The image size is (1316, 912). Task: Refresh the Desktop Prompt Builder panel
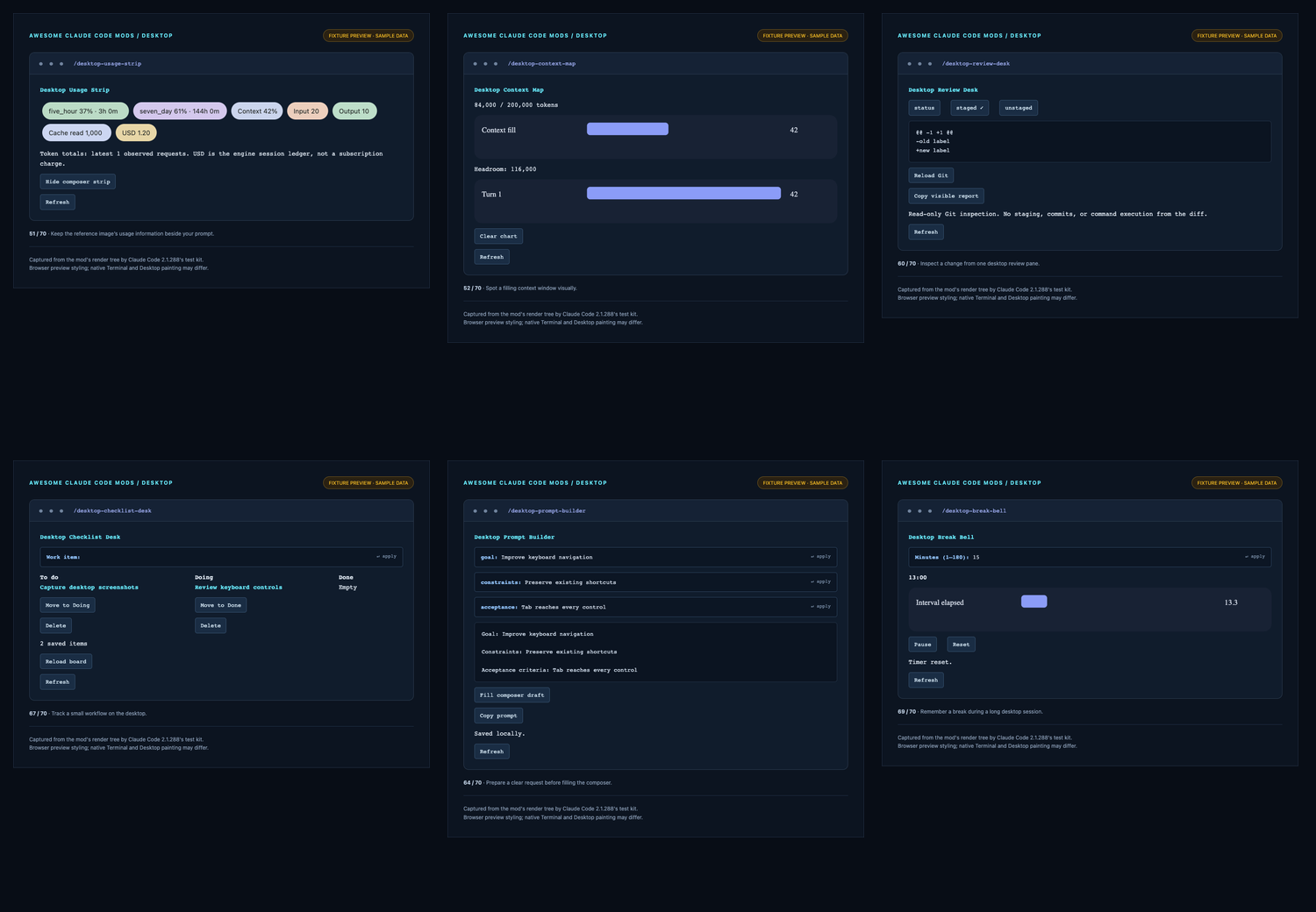coord(492,752)
